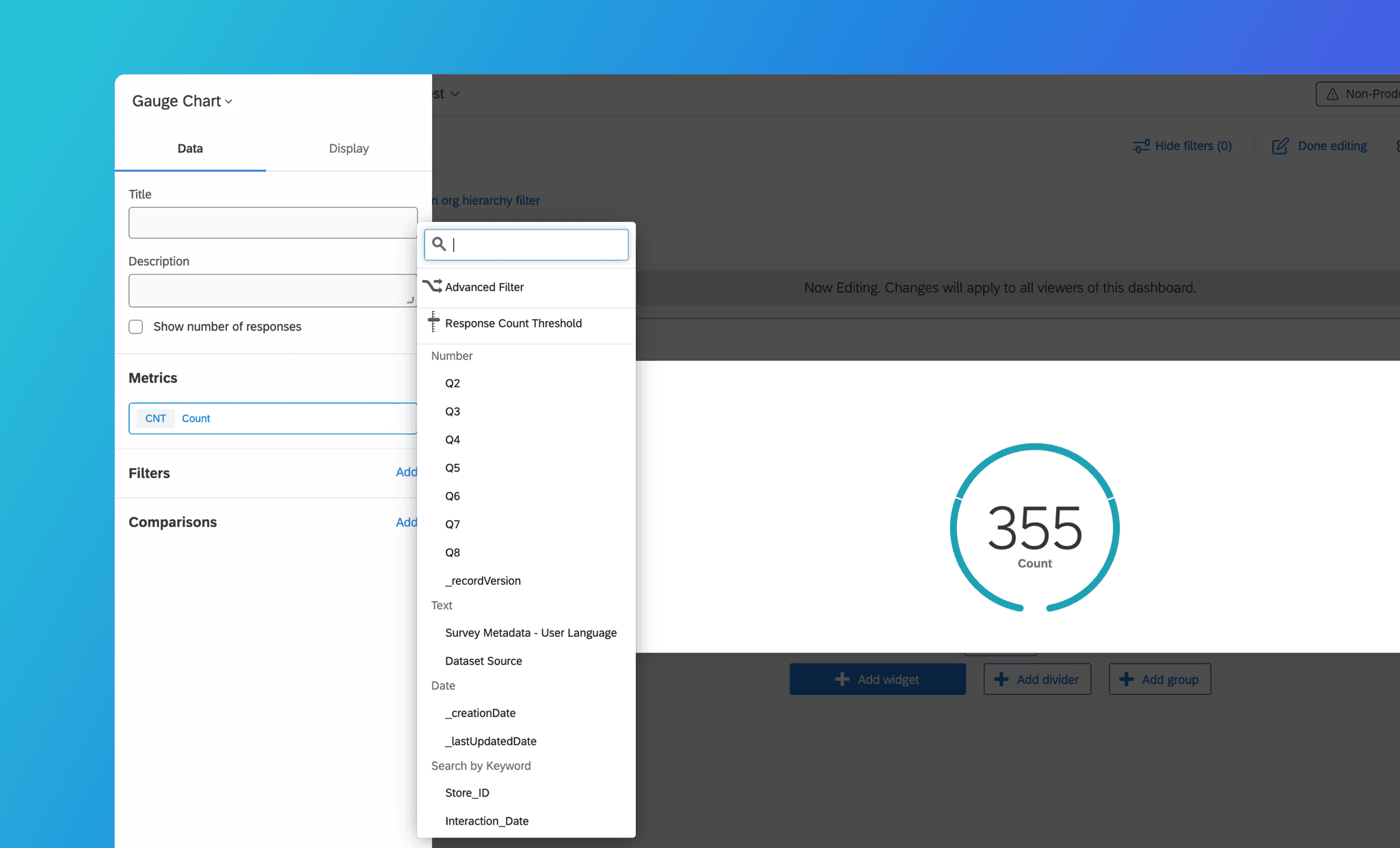Select Dataset Source filter field
The height and width of the screenshot is (848, 1400).
pos(483,661)
